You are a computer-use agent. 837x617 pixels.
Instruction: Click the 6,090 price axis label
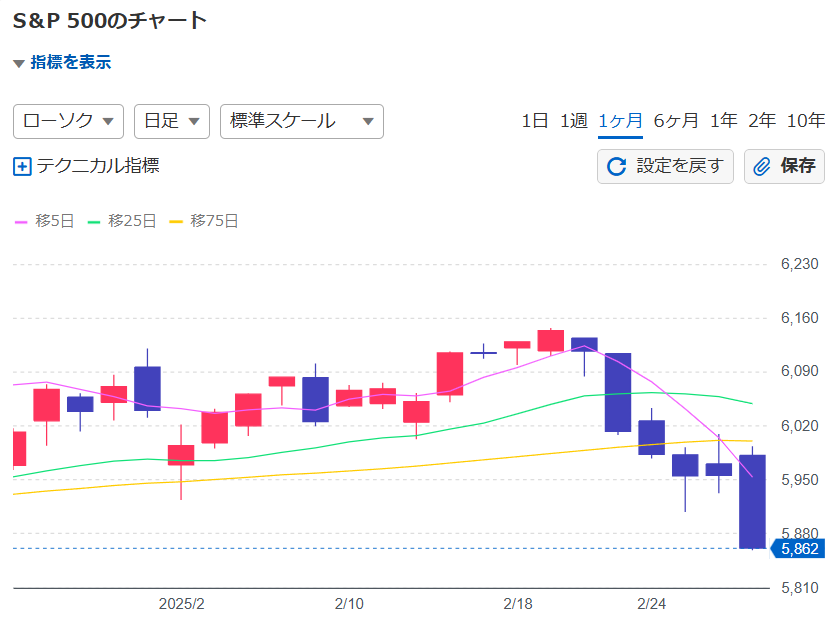coord(799,371)
